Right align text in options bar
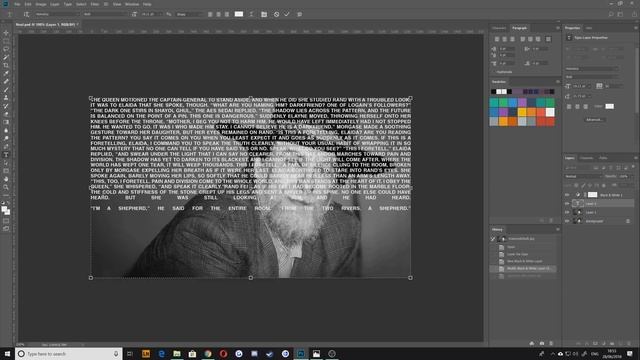The image size is (640, 360). [227, 14]
